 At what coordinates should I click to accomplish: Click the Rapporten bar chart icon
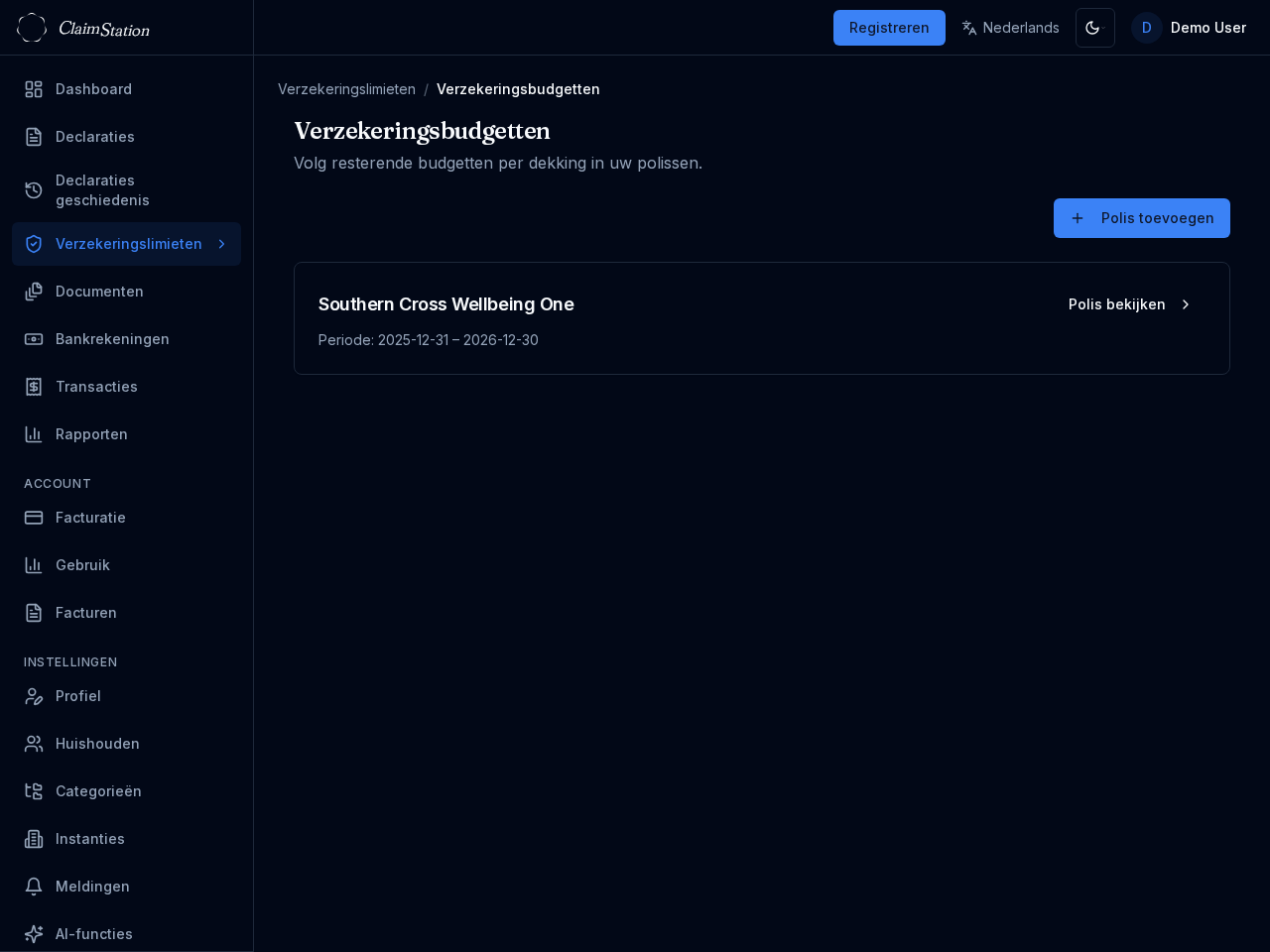(x=34, y=434)
